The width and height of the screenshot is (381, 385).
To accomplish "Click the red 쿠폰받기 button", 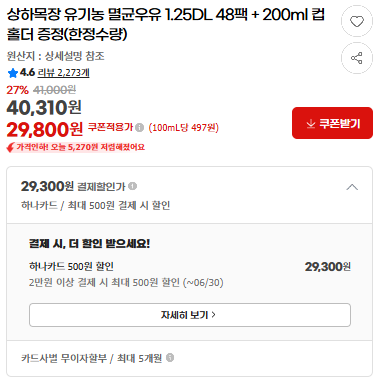I will (332, 123).
